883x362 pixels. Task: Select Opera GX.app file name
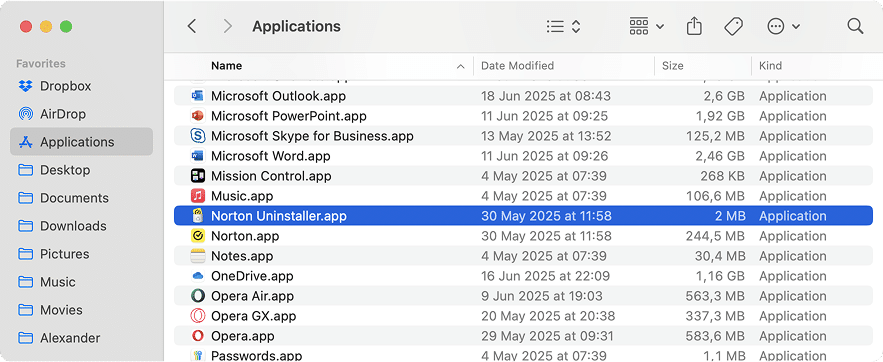pos(253,316)
